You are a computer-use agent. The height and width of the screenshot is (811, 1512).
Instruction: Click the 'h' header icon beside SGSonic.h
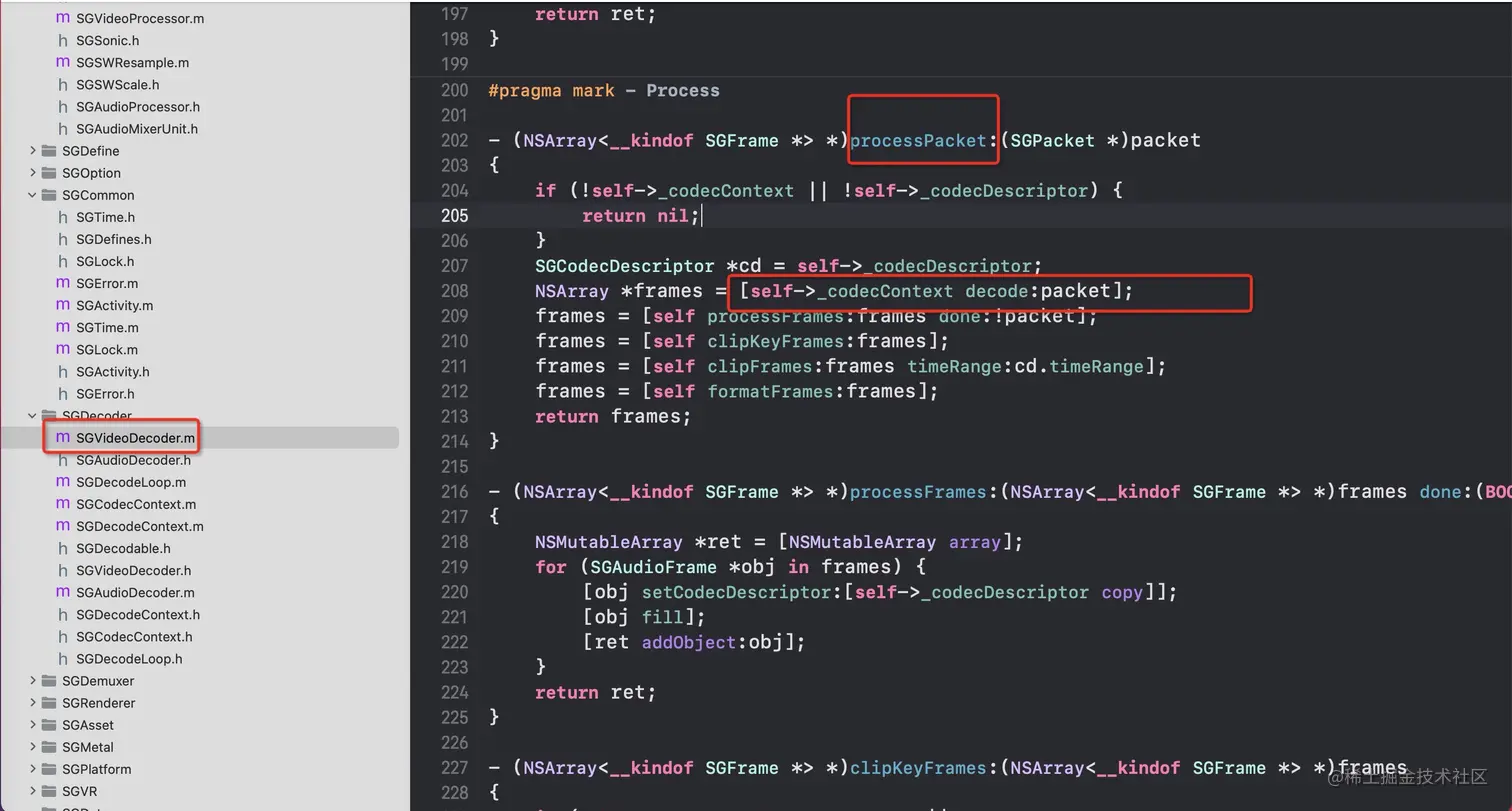[63, 40]
